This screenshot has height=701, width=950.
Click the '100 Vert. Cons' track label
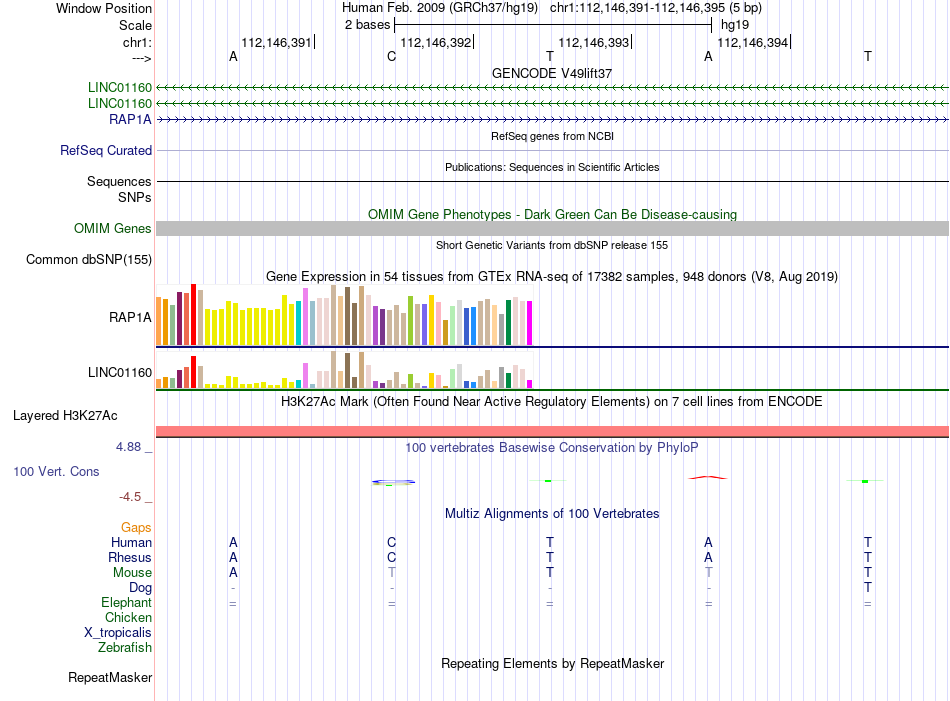[56, 471]
